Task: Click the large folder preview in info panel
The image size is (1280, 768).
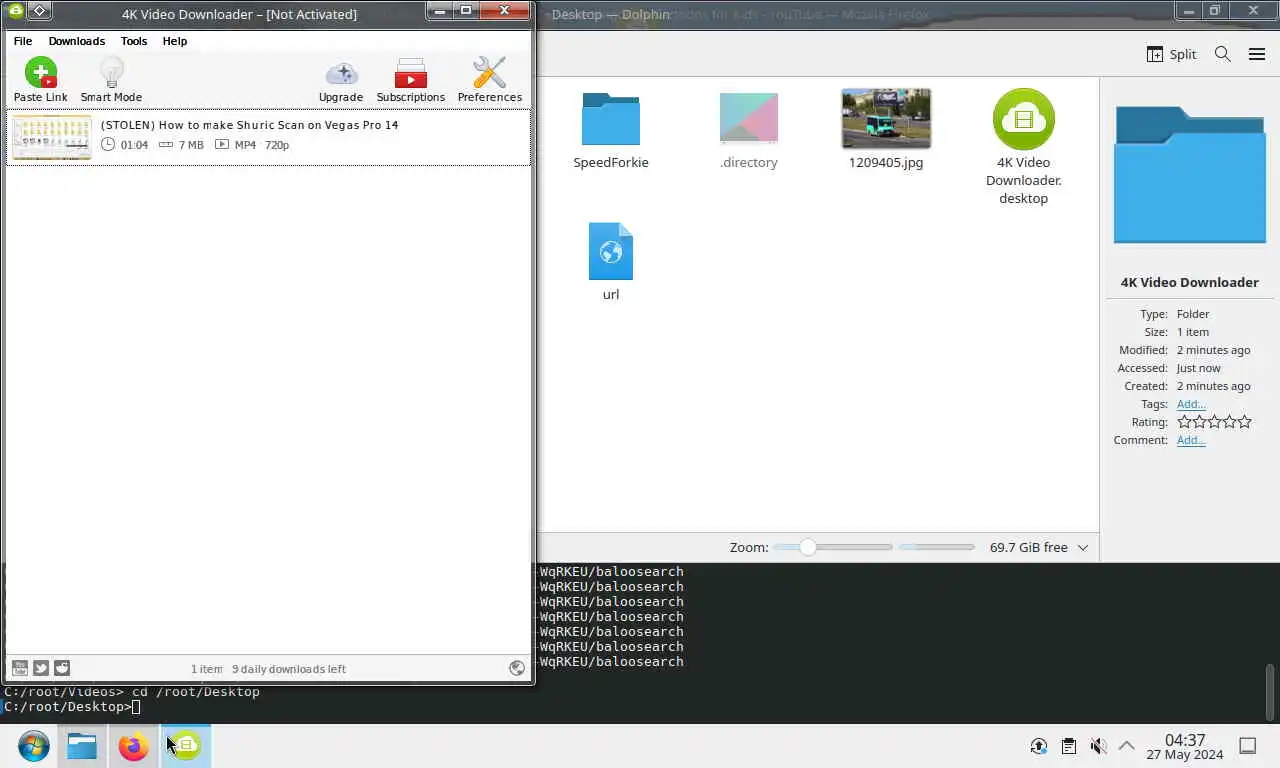Action: (x=1189, y=176)
